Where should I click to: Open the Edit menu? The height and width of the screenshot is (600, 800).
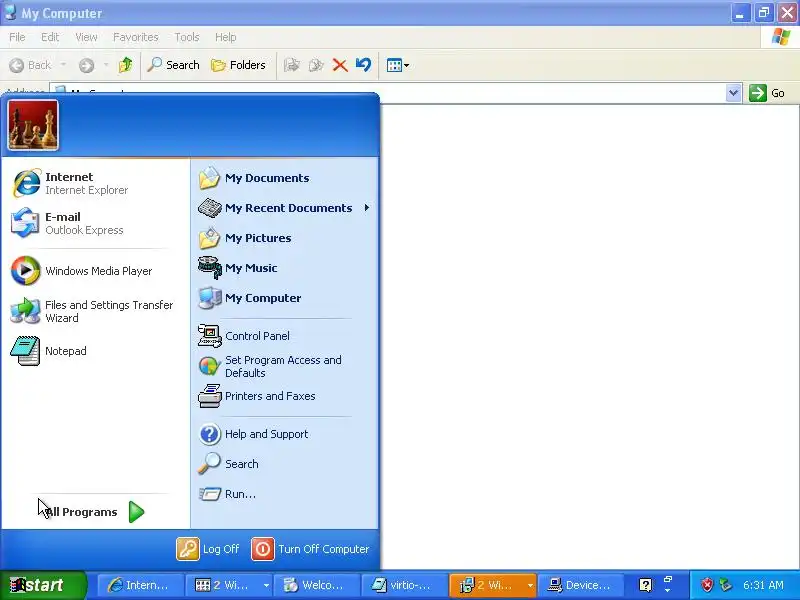coord(50,37)
